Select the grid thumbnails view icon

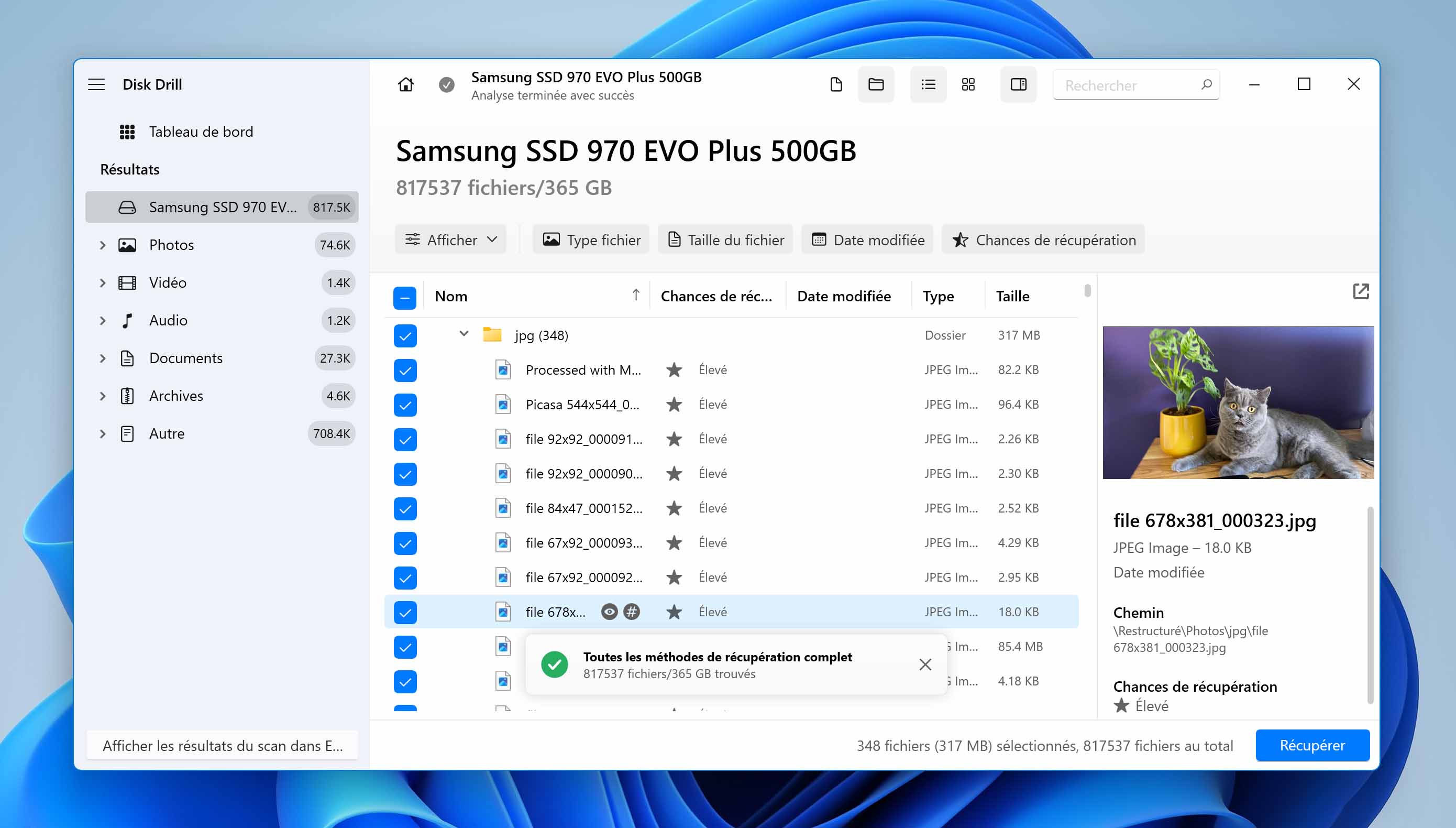tap(968, 85)
